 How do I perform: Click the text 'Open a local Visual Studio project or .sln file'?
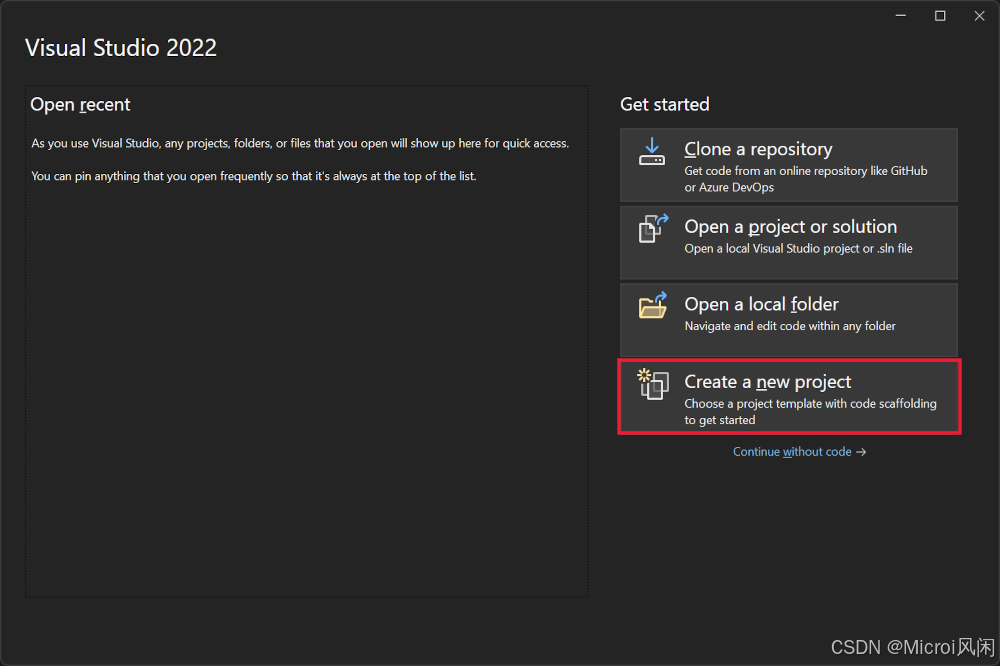click(798, 249)
